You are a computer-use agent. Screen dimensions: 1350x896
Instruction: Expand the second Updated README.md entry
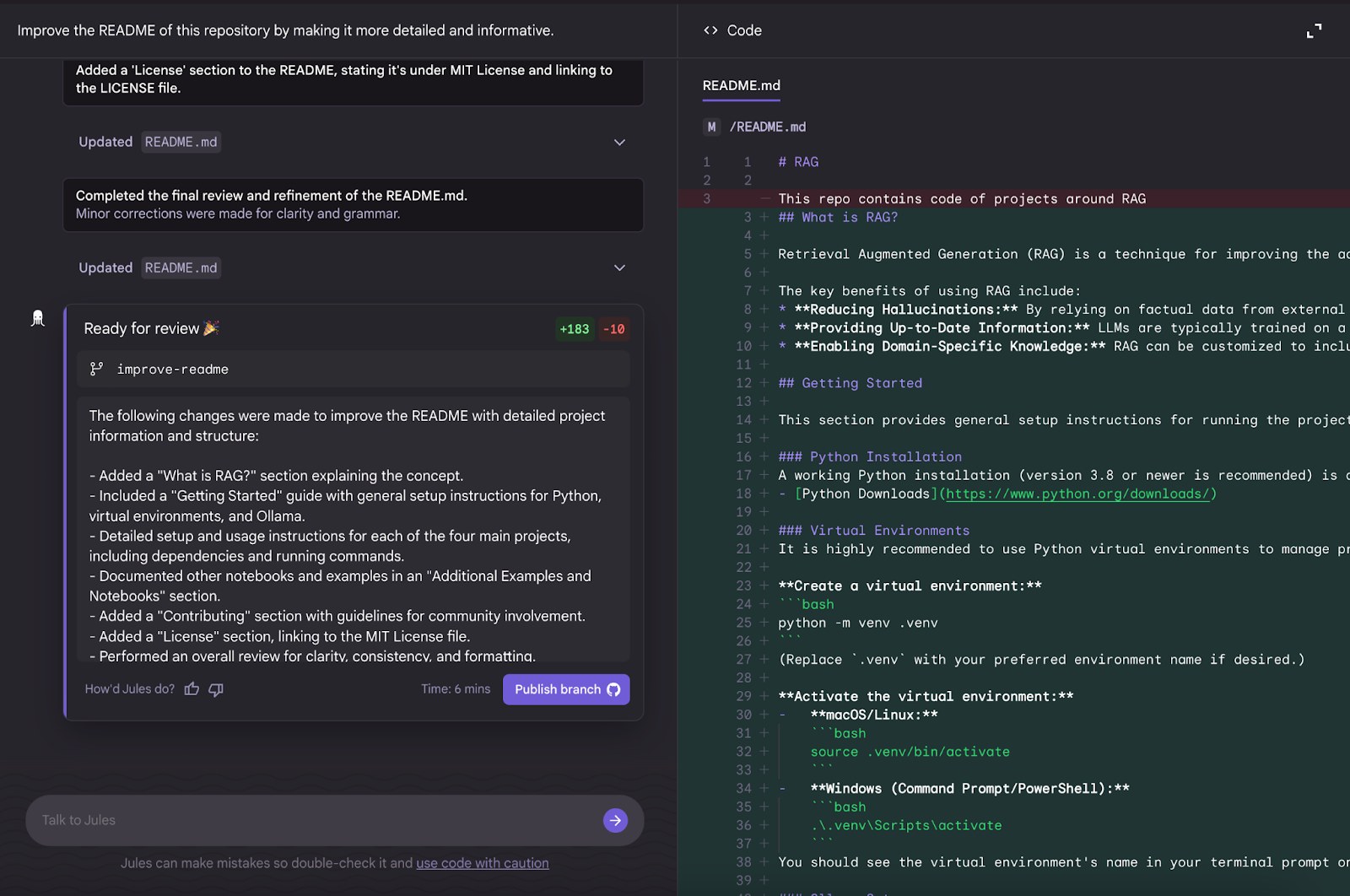(x=619, y=267)
